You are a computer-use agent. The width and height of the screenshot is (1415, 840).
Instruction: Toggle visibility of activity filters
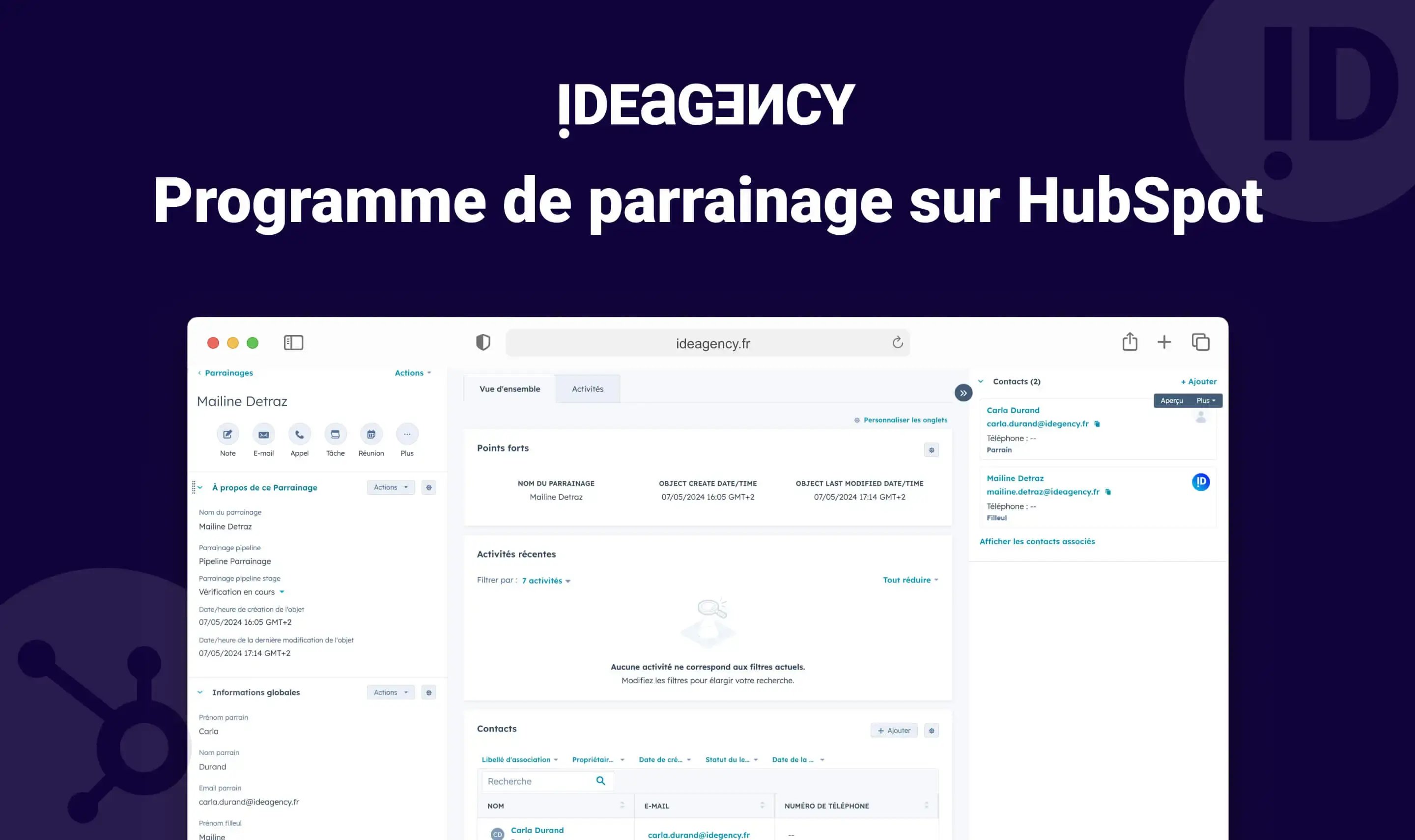(x=546, y=580)
